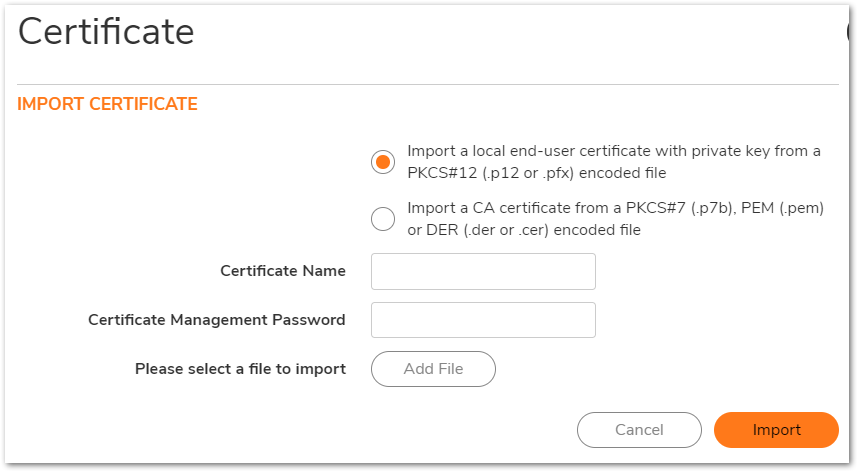
Task: Click the 'Certificate' dialog title
Action: tap(106, 32)
